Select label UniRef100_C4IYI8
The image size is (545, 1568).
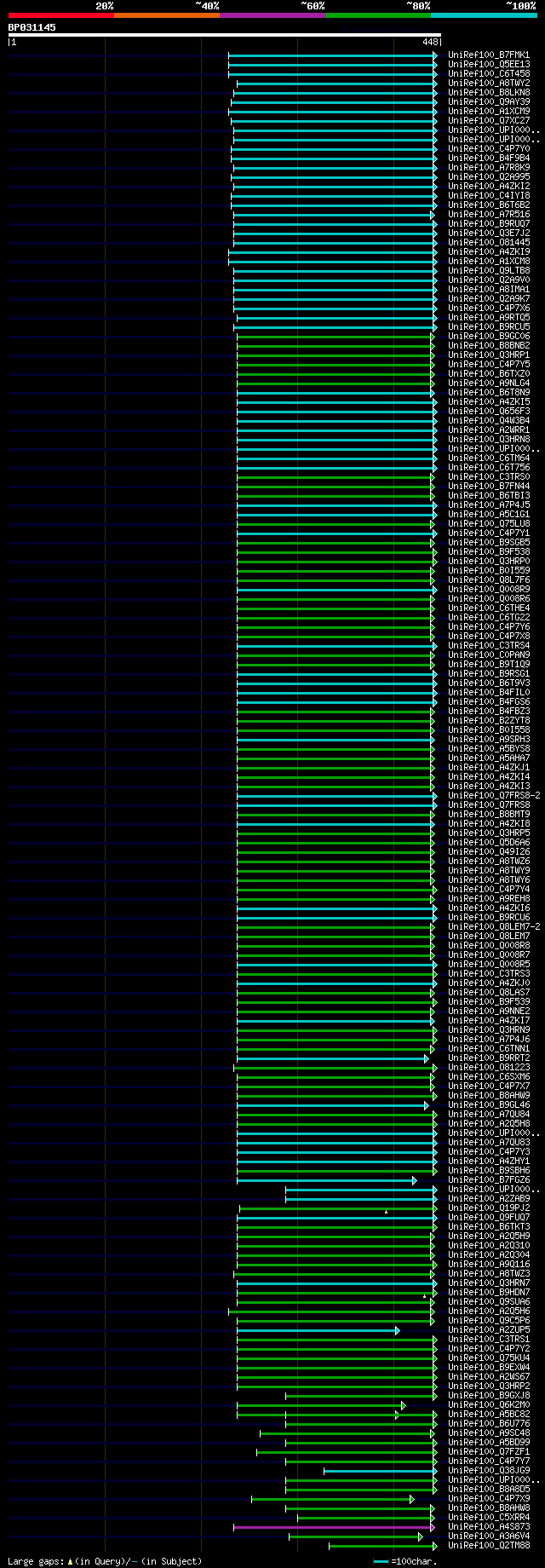click(489, 195)
